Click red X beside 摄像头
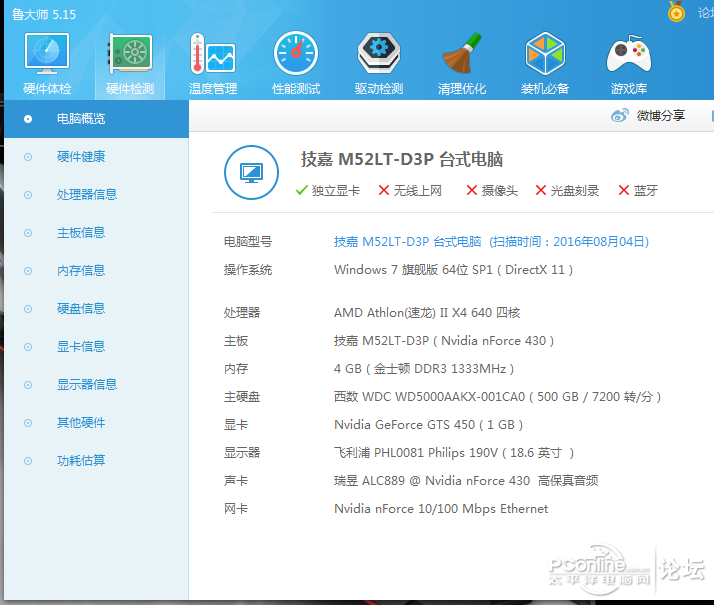The width and height of the screenshot is (714, 605). [x=472, y=190]
